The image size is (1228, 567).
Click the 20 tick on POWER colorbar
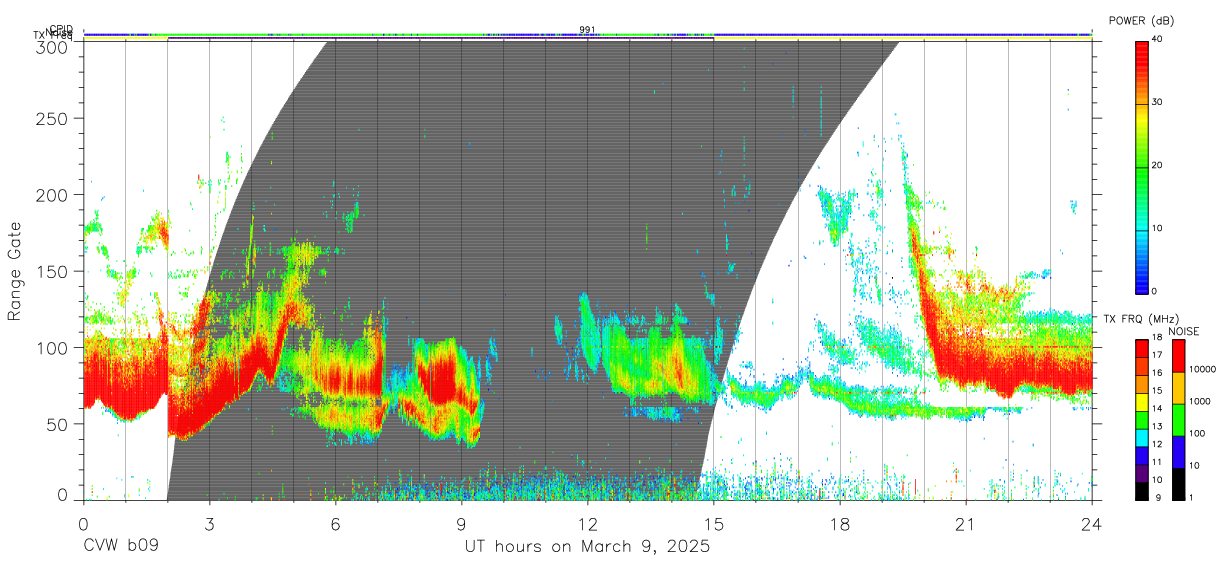click(1158, 165)
